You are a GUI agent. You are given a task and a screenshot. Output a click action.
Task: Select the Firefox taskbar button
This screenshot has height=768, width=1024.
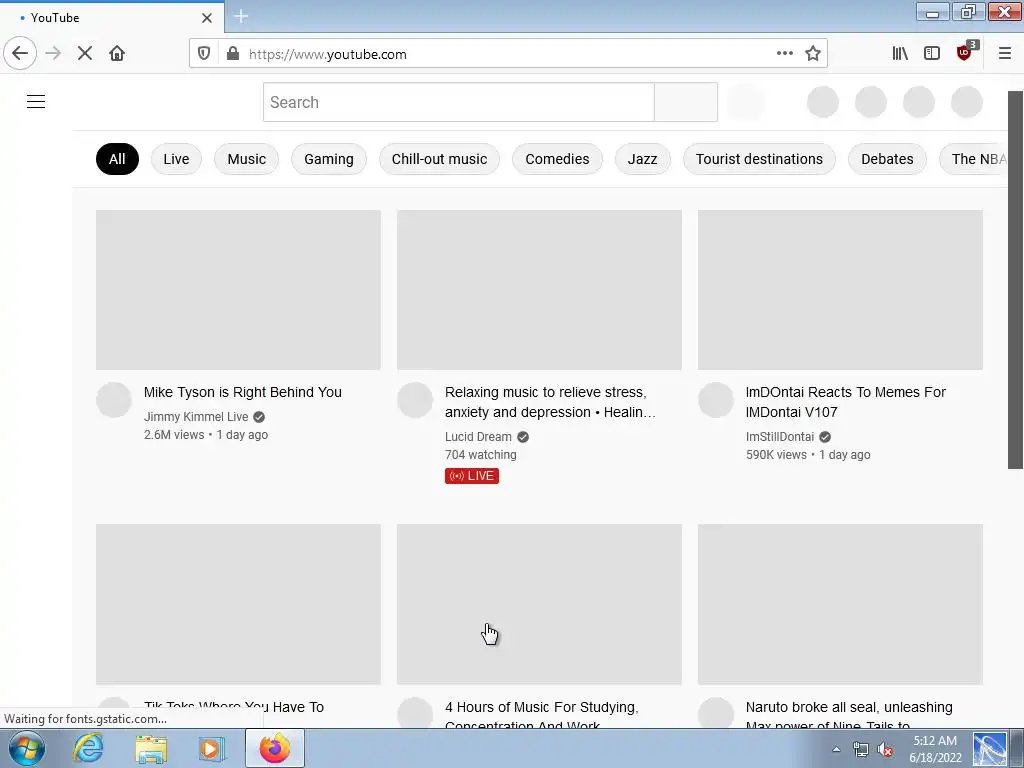coord(275,748)
